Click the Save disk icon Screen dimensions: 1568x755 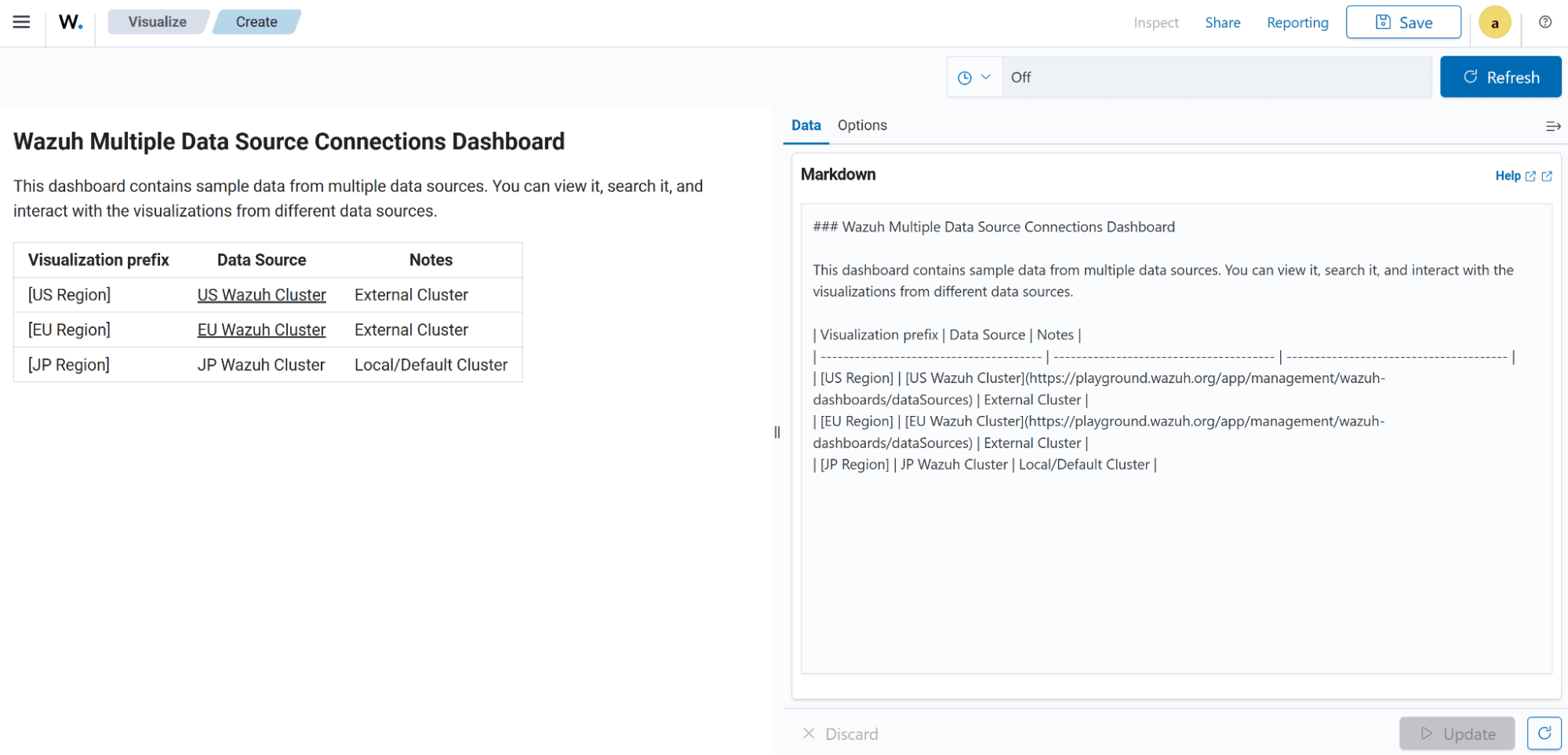pos(1382,22)
